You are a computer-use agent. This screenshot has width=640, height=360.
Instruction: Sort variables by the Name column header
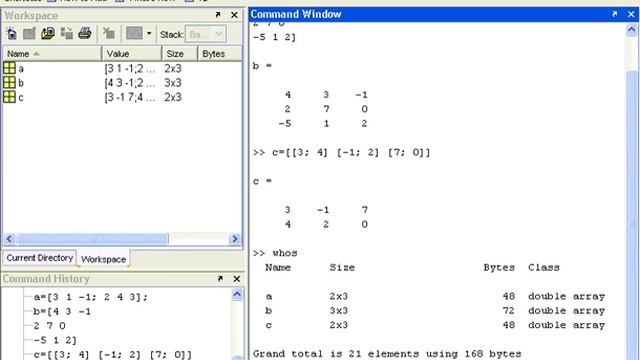(x=52, y=54)
